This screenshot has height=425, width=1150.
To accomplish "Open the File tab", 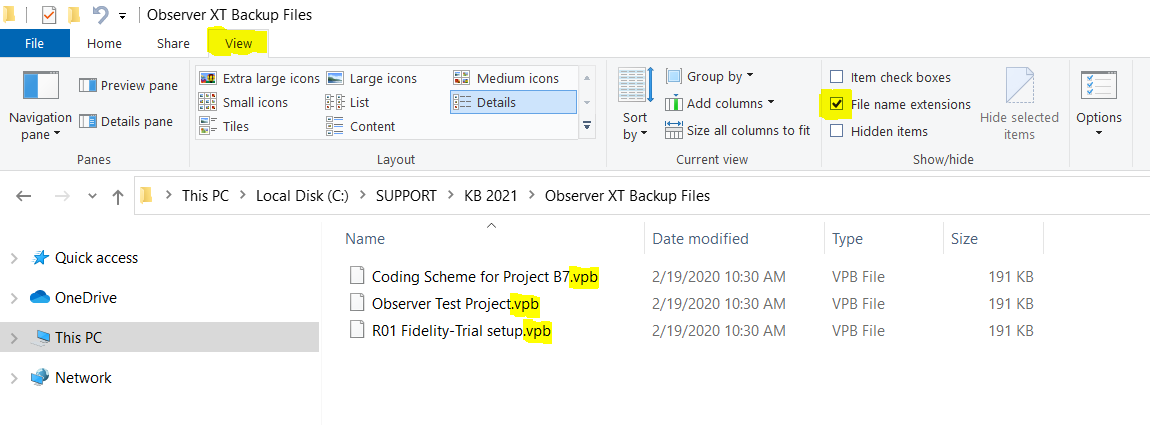I will (34, 43).
